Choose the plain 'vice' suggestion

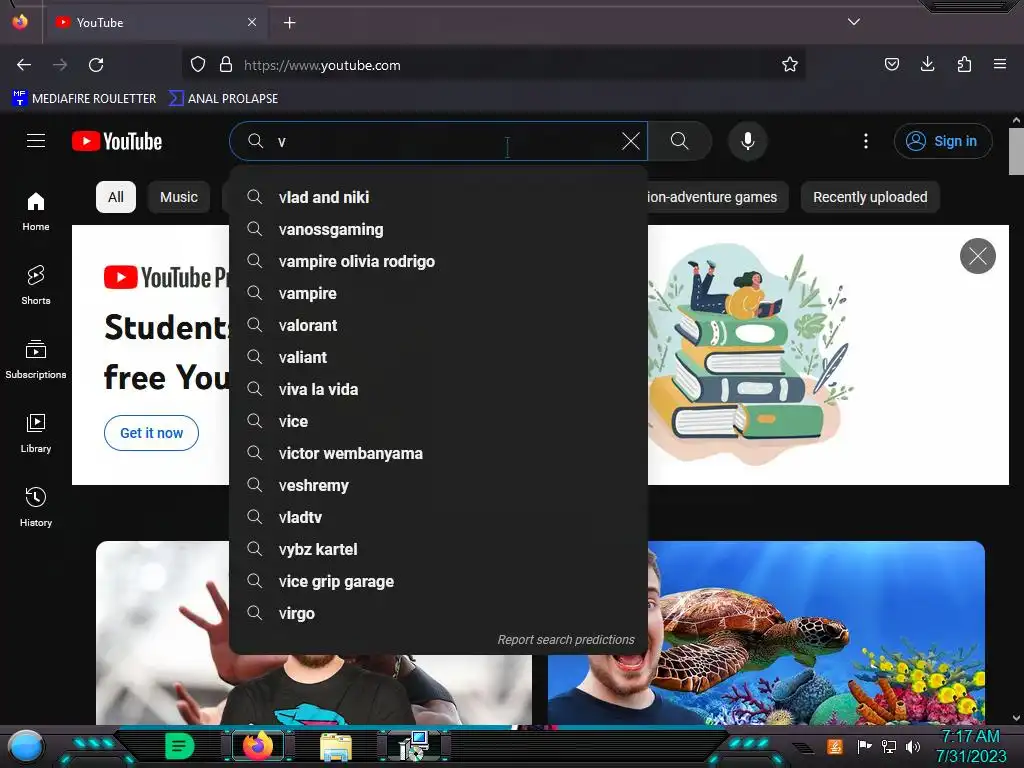(438, 421)
